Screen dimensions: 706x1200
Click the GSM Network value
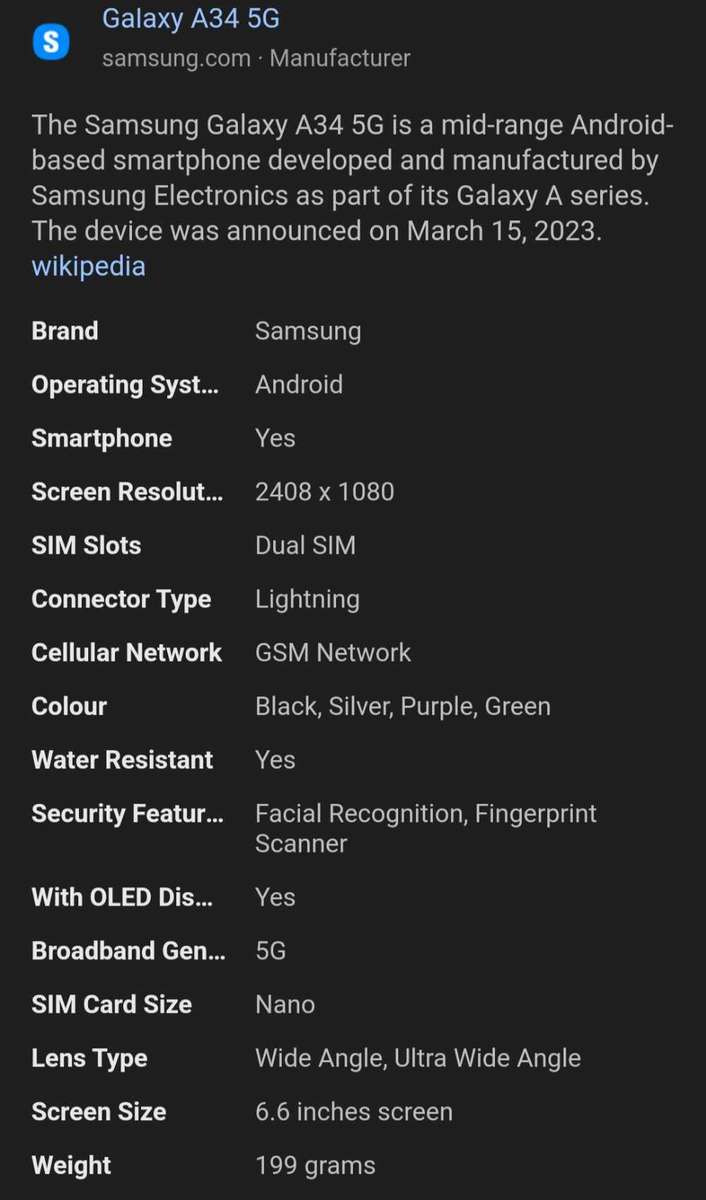coord(333,653)
